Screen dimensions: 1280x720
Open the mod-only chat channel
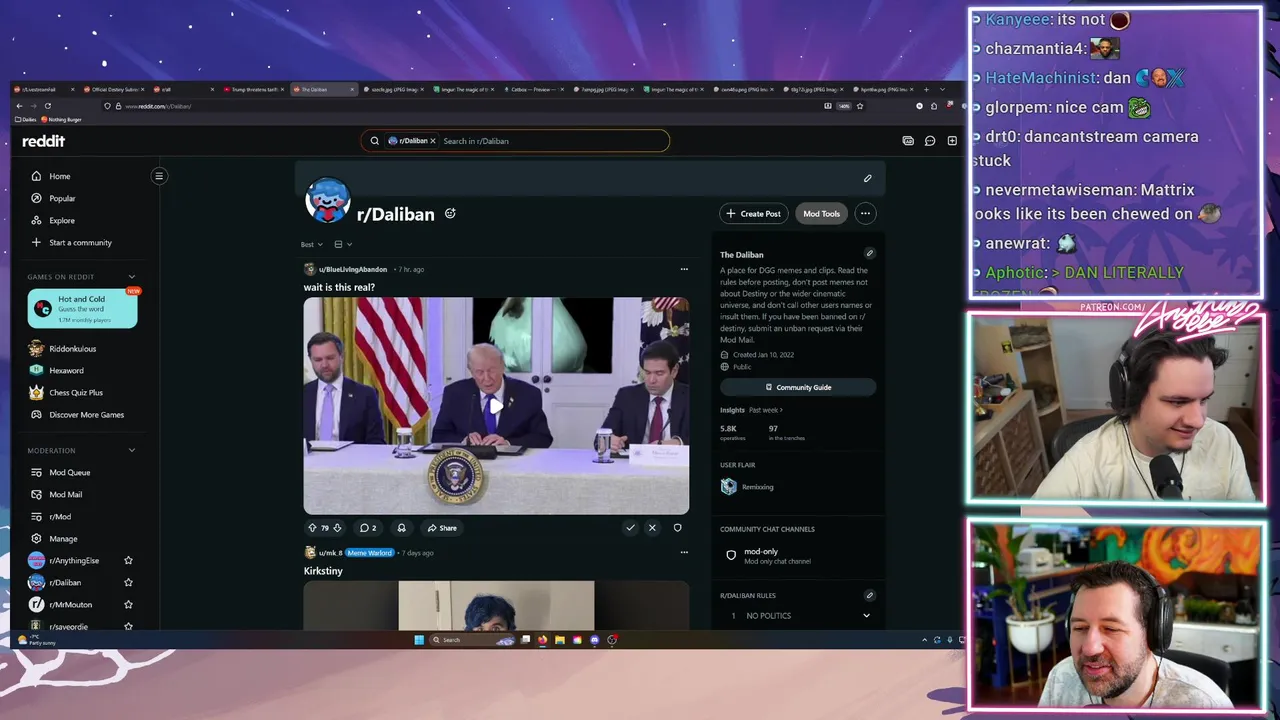[x=798, y=556]
